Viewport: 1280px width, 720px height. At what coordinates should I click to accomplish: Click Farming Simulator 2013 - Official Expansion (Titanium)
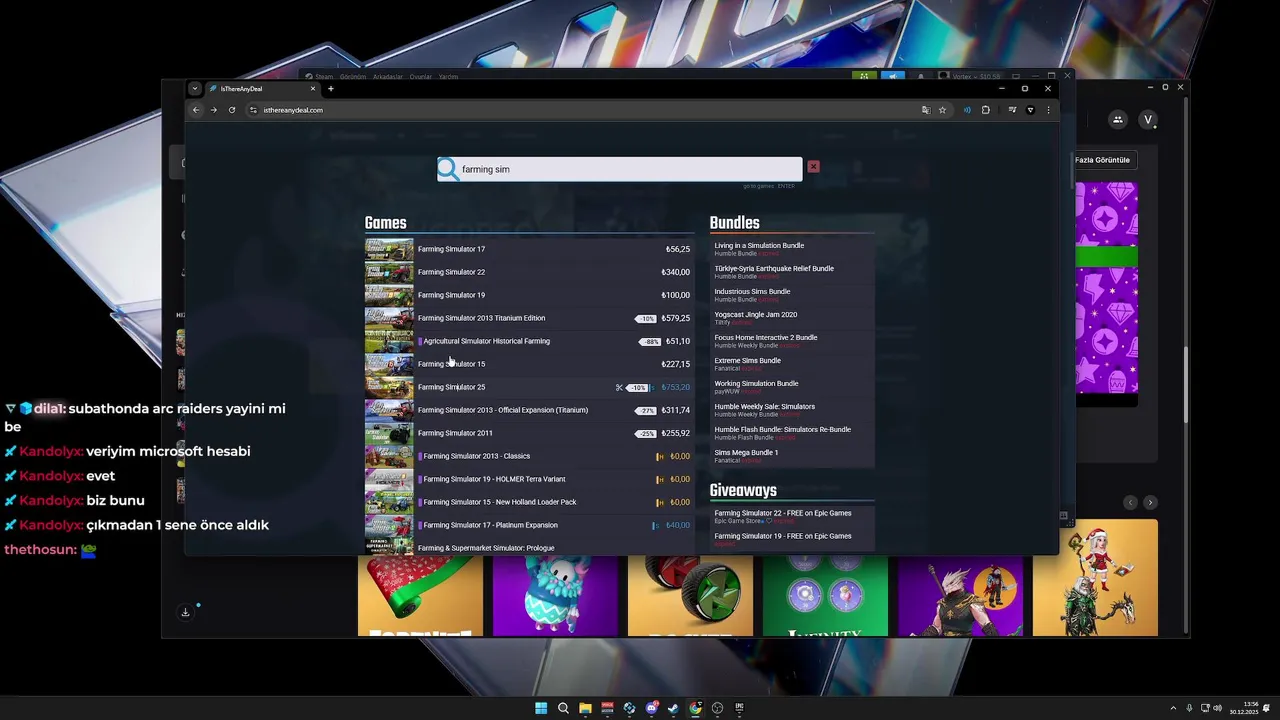click(503, 410)
